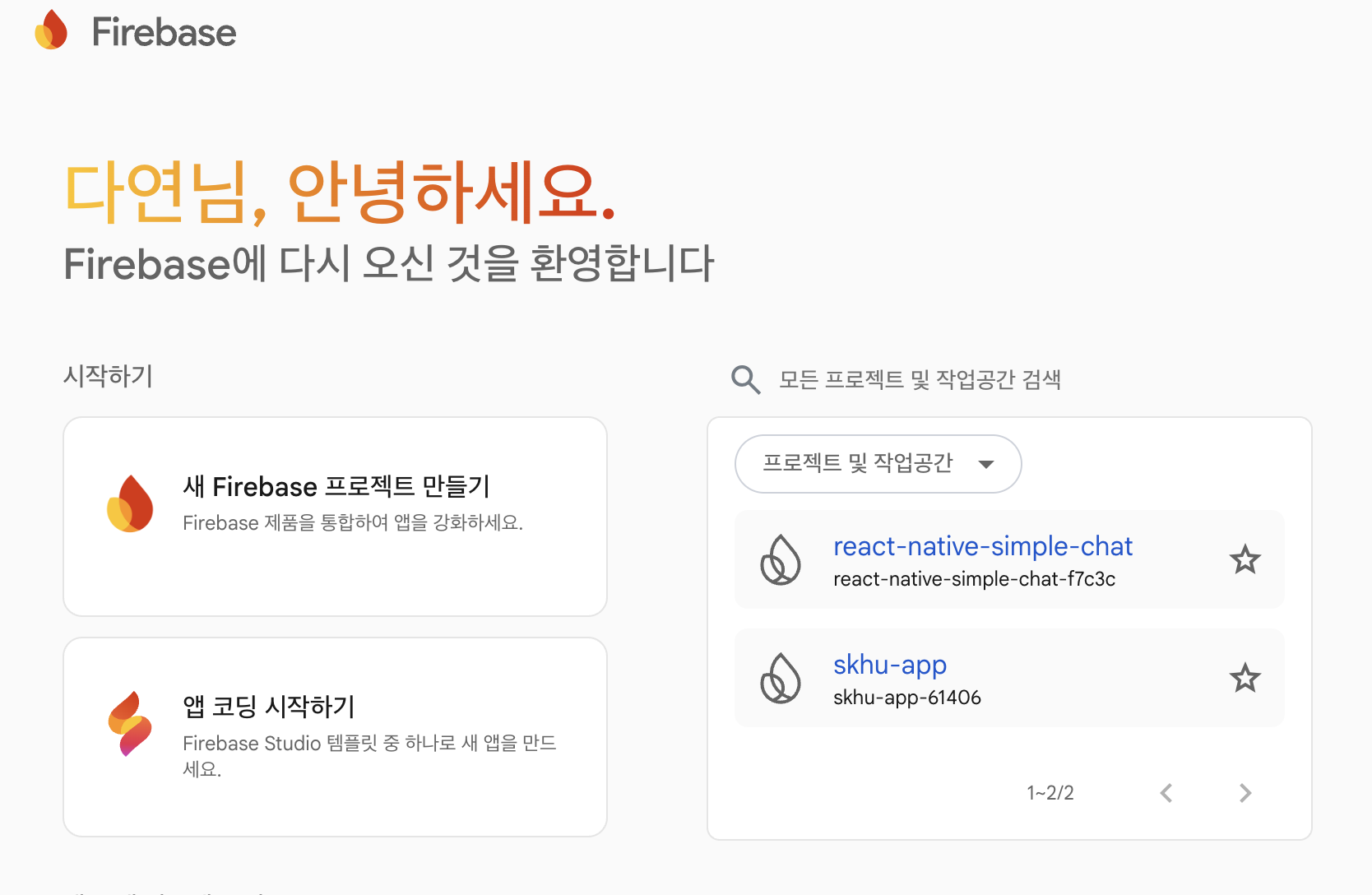Open 새 Firebase 프로젝트 만들기 card
The height and width of the screenshot is (895, 1372).
pos(335,517)
